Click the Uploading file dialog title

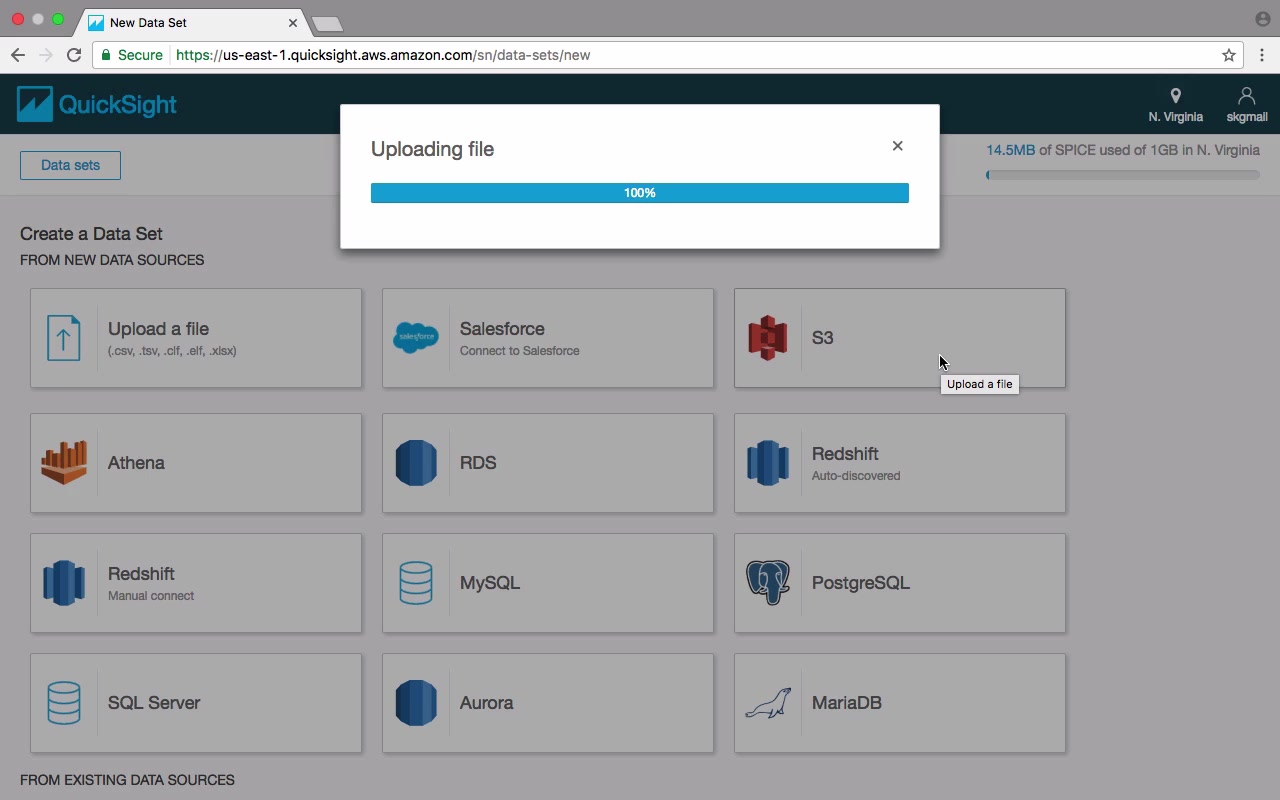[x=432, y=149]
